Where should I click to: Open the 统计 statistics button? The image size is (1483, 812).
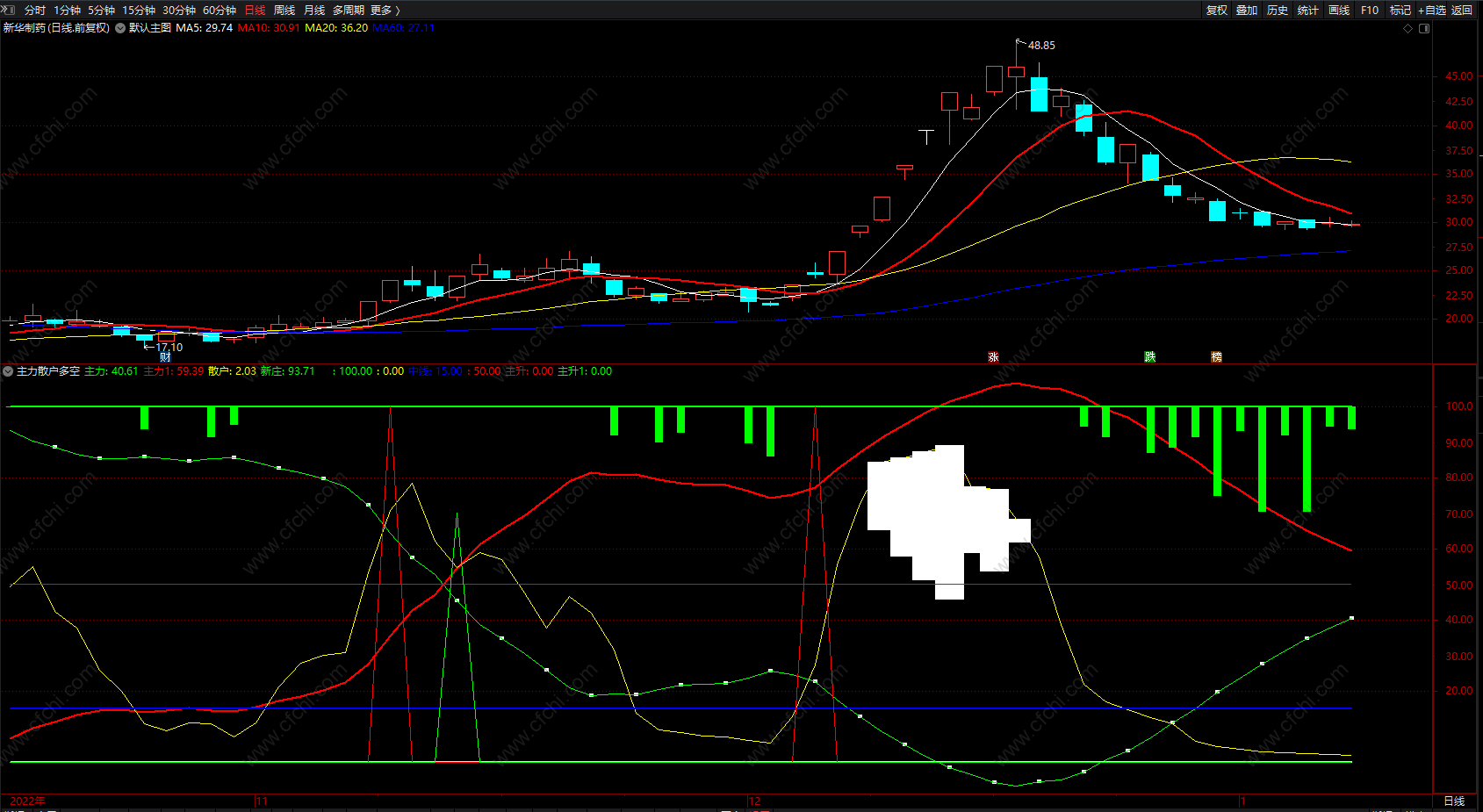click(x=1308, y=11)
